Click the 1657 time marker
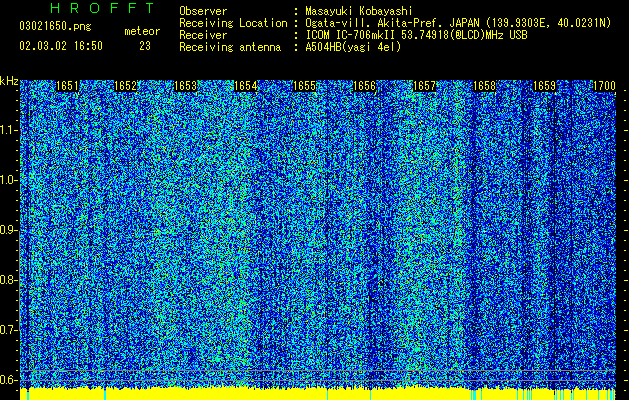The height and width of the screenshot is (400, 629). (x=424, y=86)
